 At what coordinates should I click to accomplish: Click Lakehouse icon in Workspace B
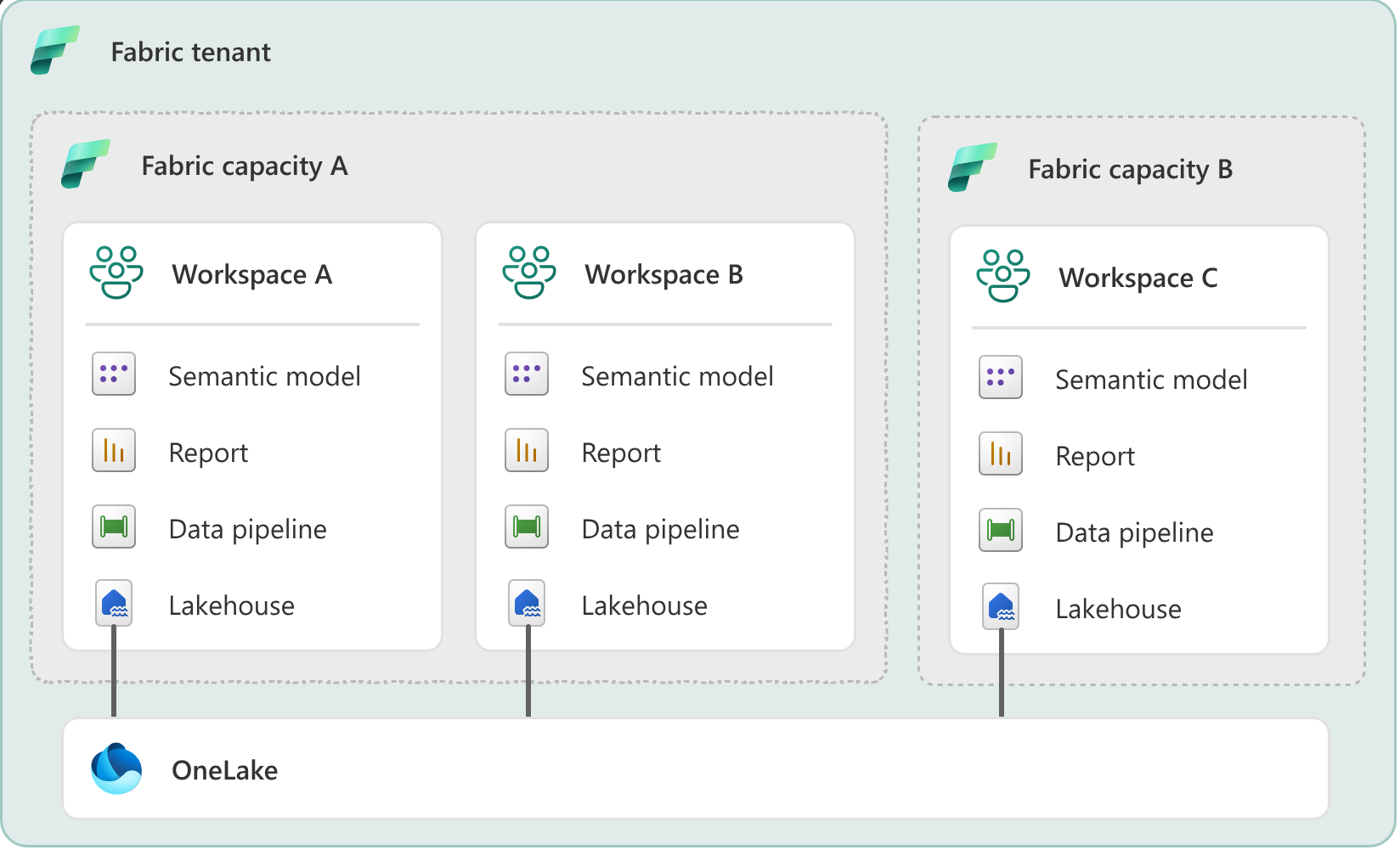[527, 604]
